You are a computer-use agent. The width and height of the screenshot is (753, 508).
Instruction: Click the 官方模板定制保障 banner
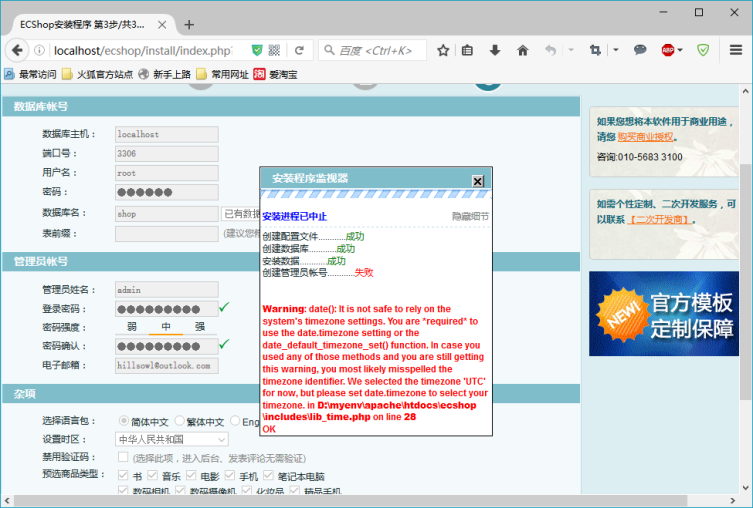[x=664, y=314]
